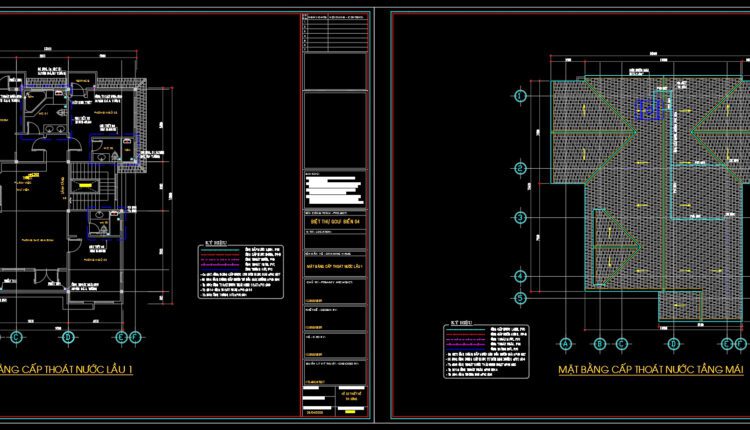
Task: Click "KÝ HIỆU" heading of the roof plan legend
Action: pos(462,323)
